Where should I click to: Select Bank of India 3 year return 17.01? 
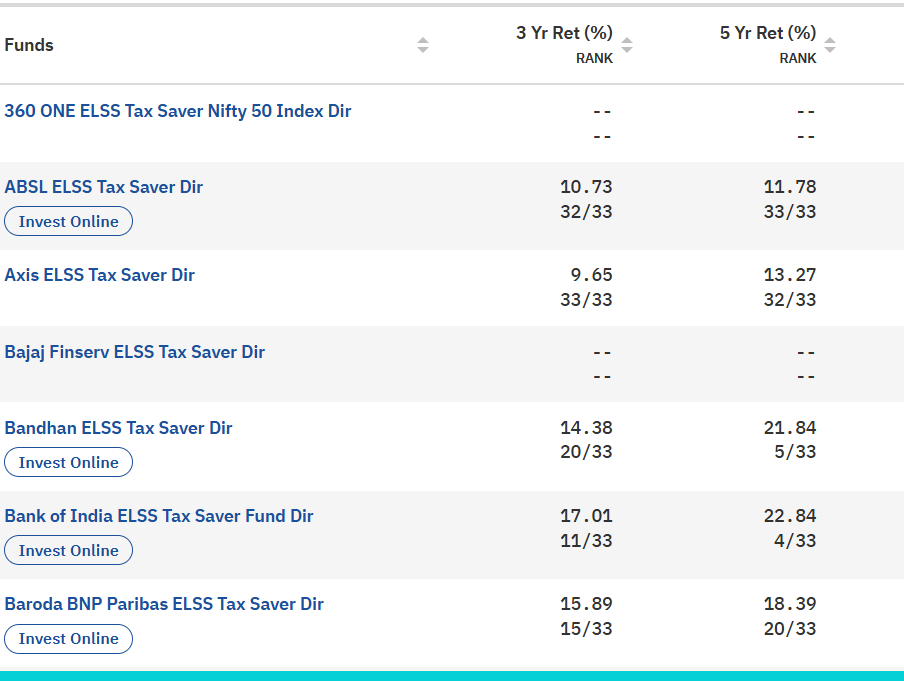(586, 516)
